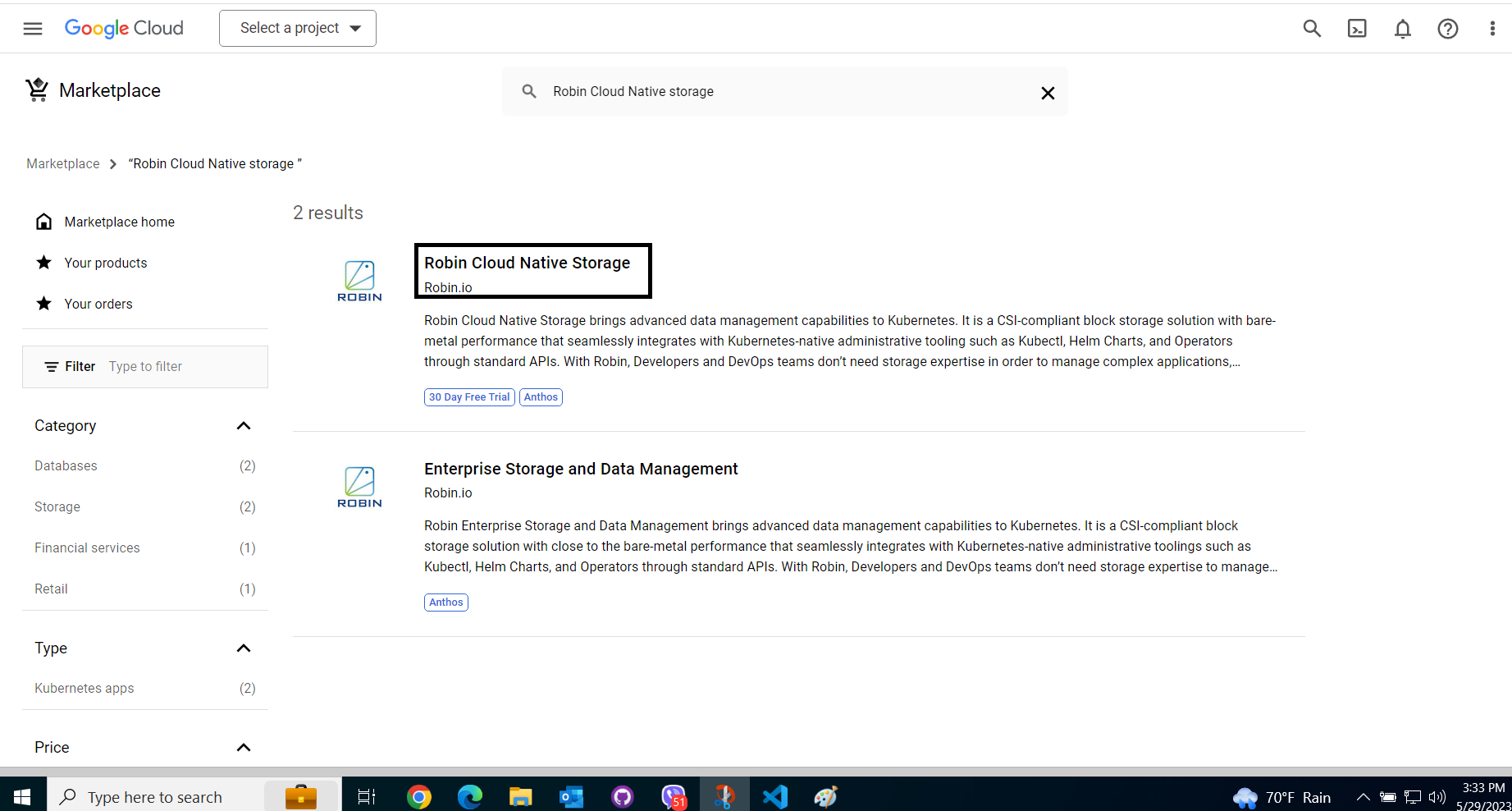This screenshot has height=811, width=1512.
Task: Open the three-dot more options menu
Action: pyautogui.click(x=1491, y=29)
